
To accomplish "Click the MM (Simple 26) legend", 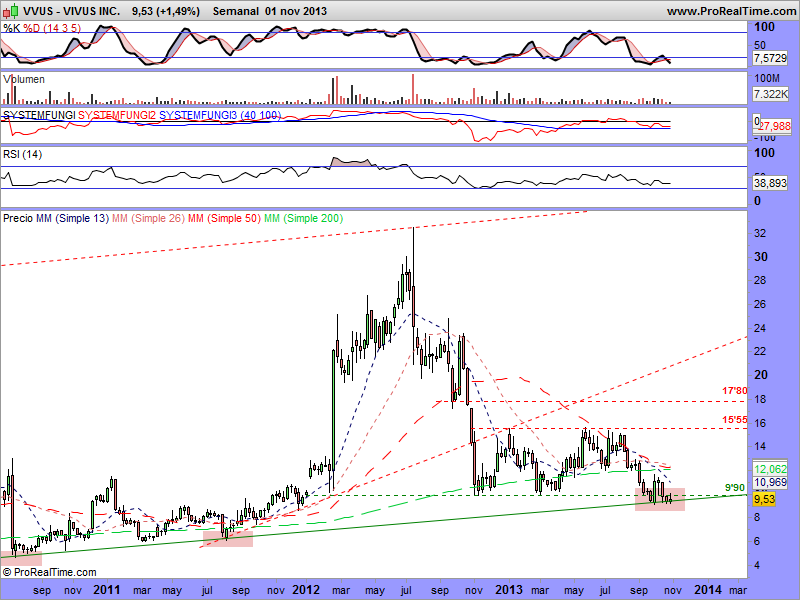I will click(x=148, y=218).
